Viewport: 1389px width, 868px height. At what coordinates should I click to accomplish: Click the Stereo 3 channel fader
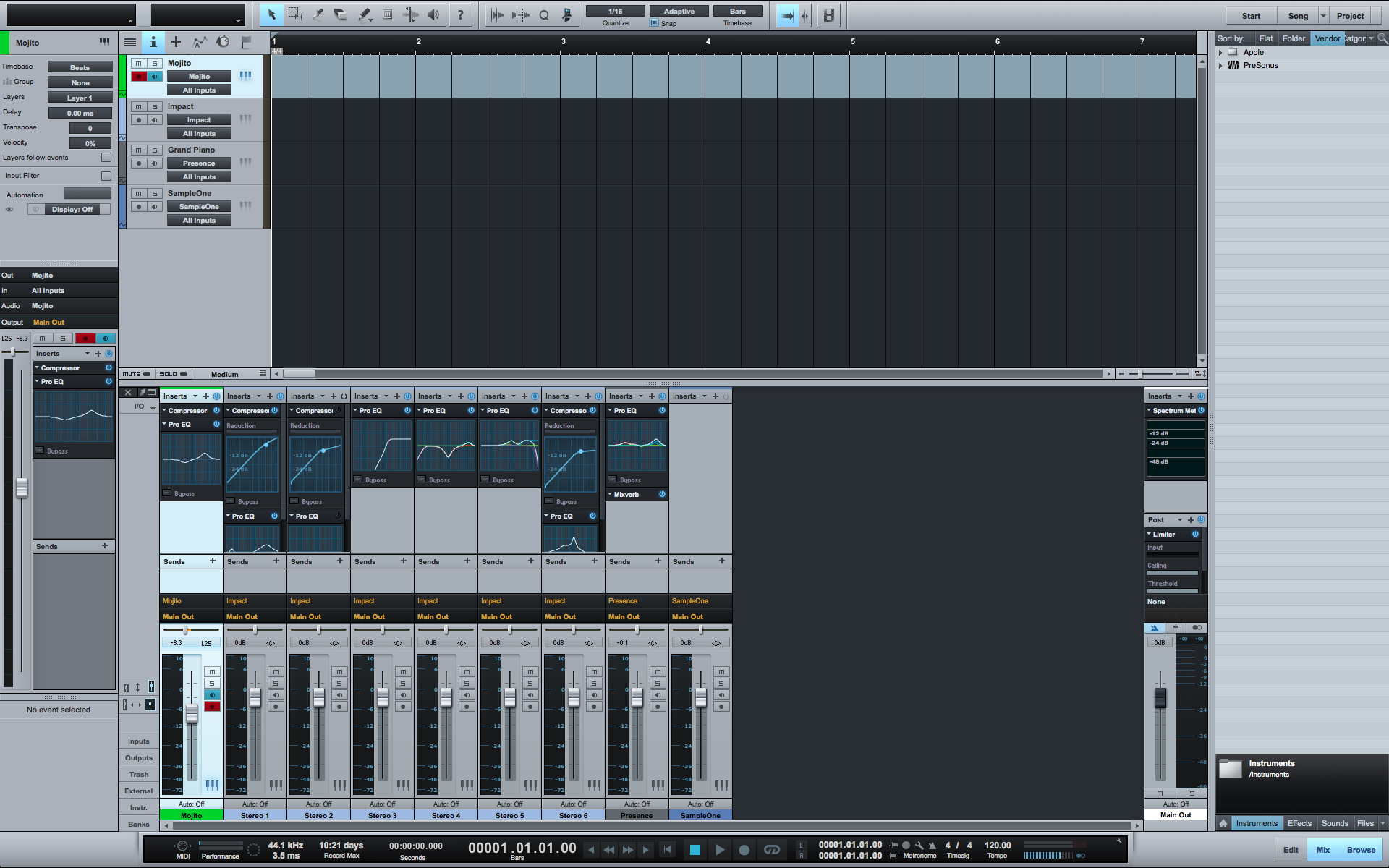click(x=383, y=698)
